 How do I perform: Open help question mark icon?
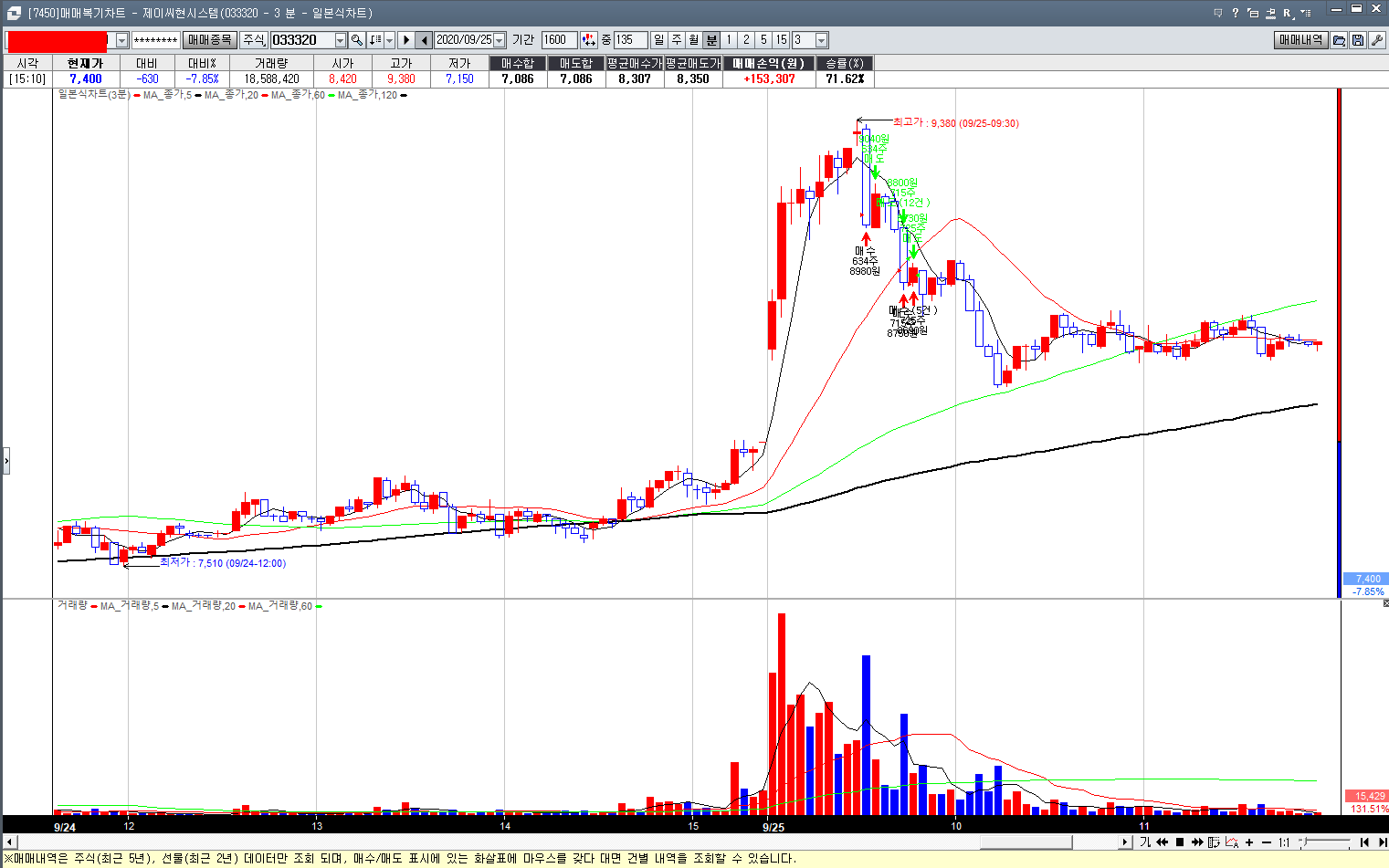pos(1236,13)
